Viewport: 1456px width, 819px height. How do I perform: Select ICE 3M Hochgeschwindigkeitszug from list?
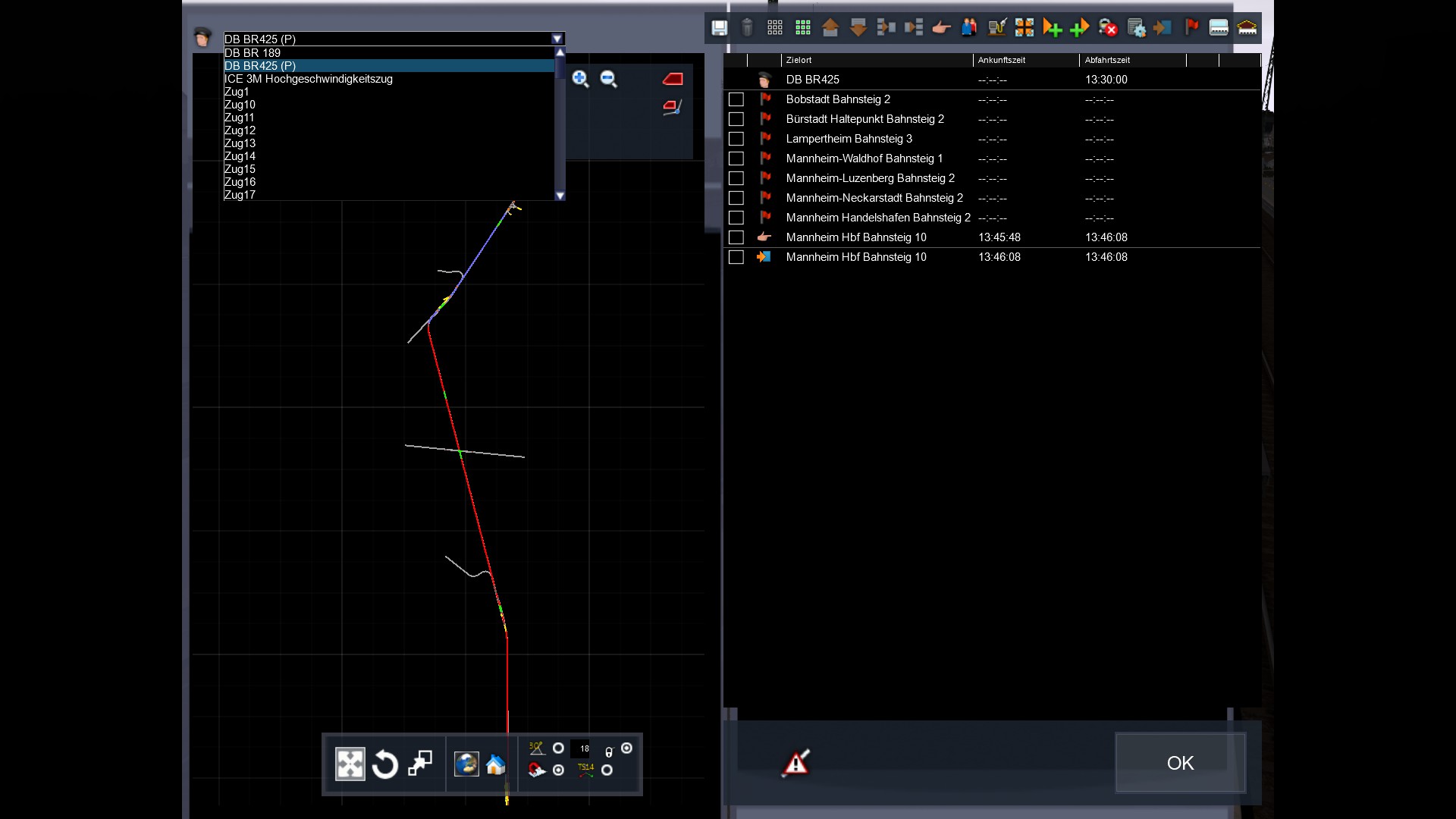(309, 79)
